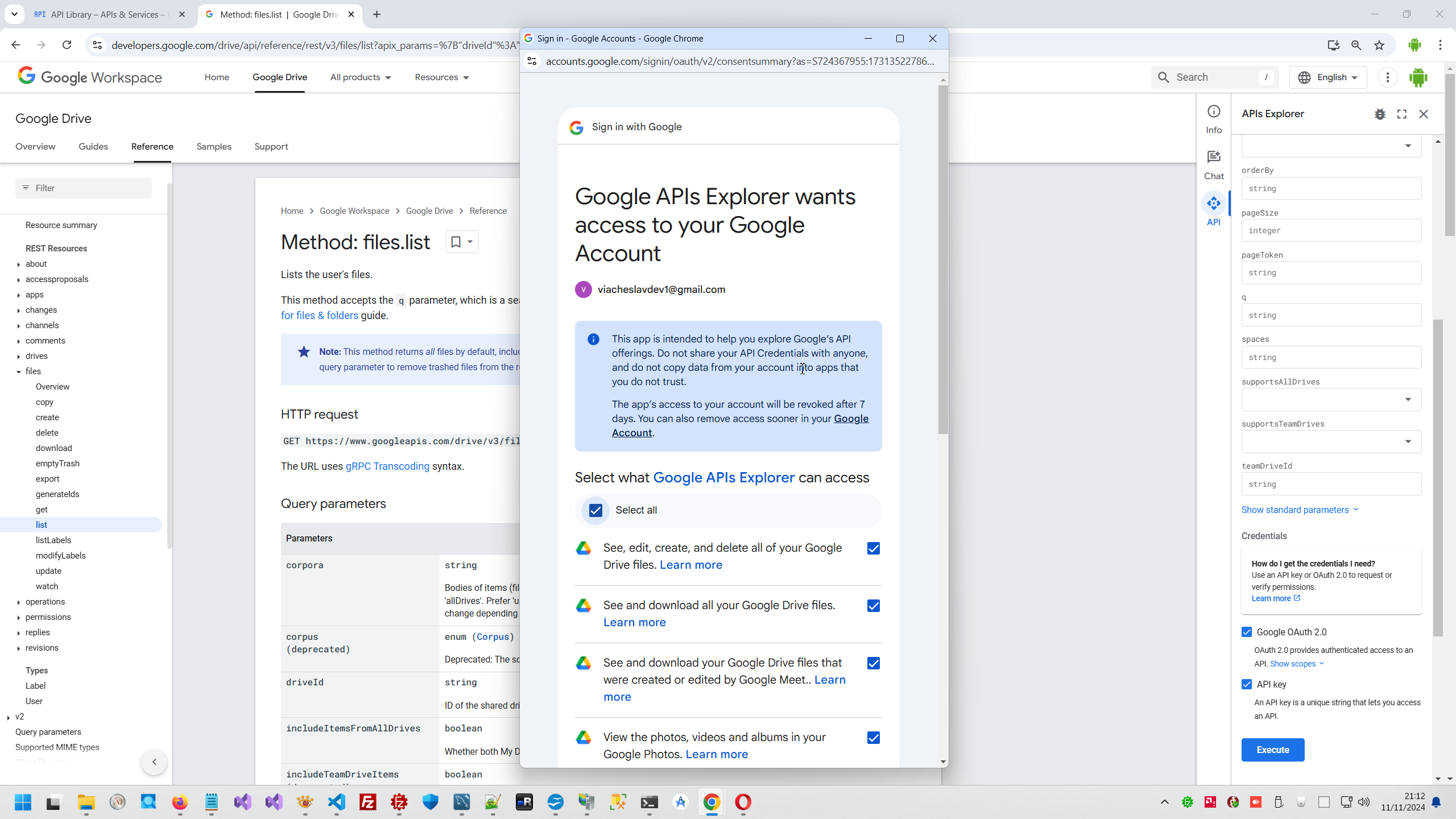Open the three-dot options menu beside English
This screenshot has height=819, width=1456.
(1388, 77)
